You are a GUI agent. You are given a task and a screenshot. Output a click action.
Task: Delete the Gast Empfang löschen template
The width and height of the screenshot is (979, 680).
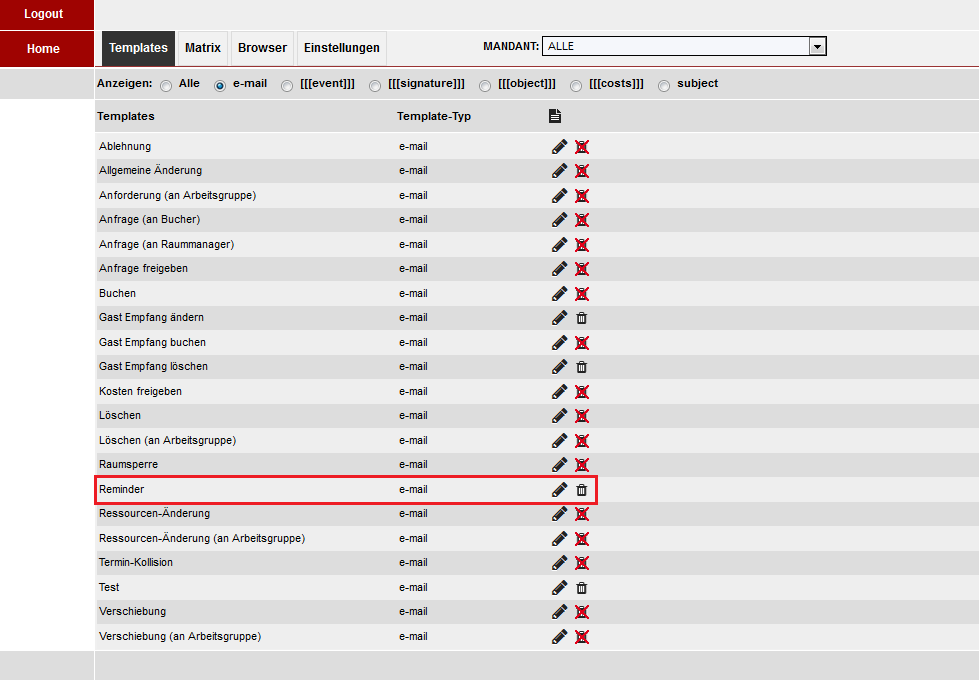(582, 367)
